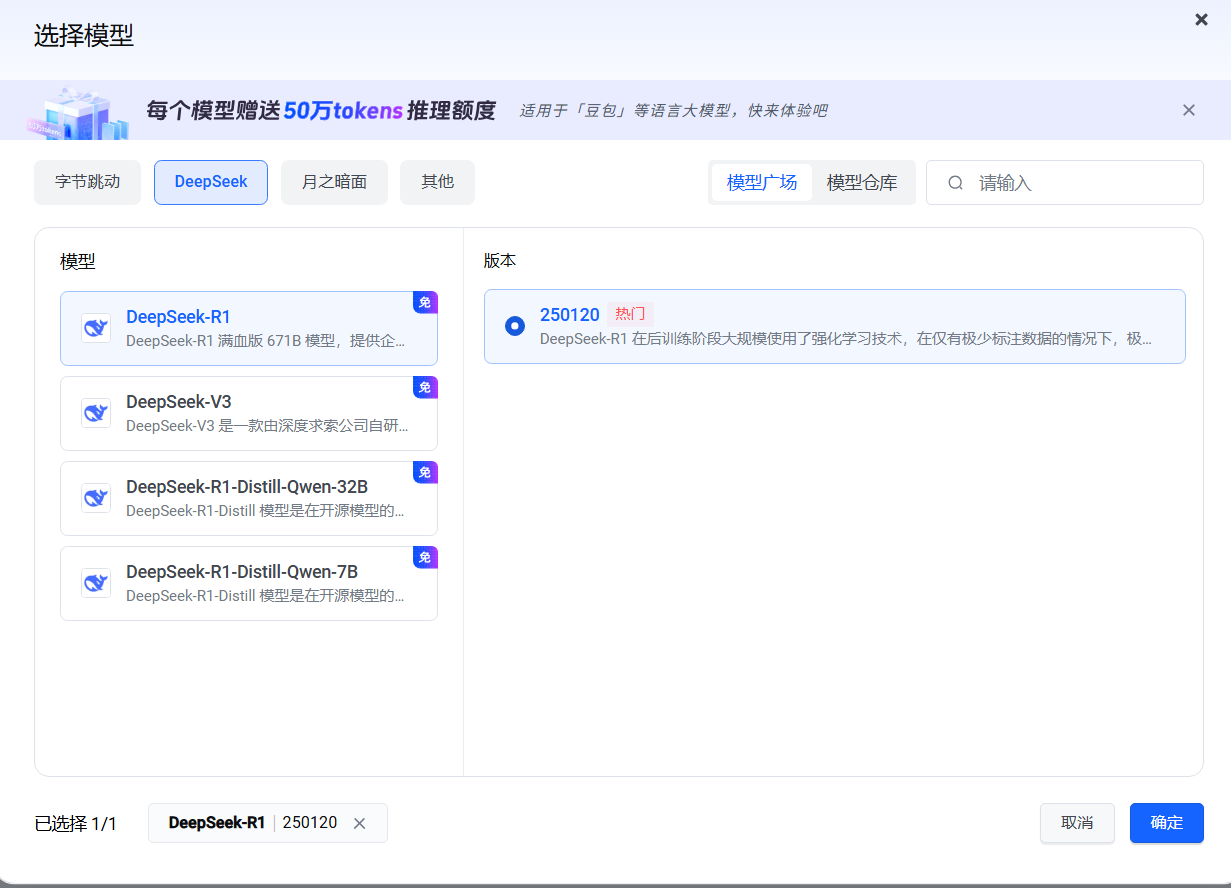Click the 已选择 1/1 counter text
Image resolution: width=1231 pixels, height=888 pixels.
click(76, 824)
